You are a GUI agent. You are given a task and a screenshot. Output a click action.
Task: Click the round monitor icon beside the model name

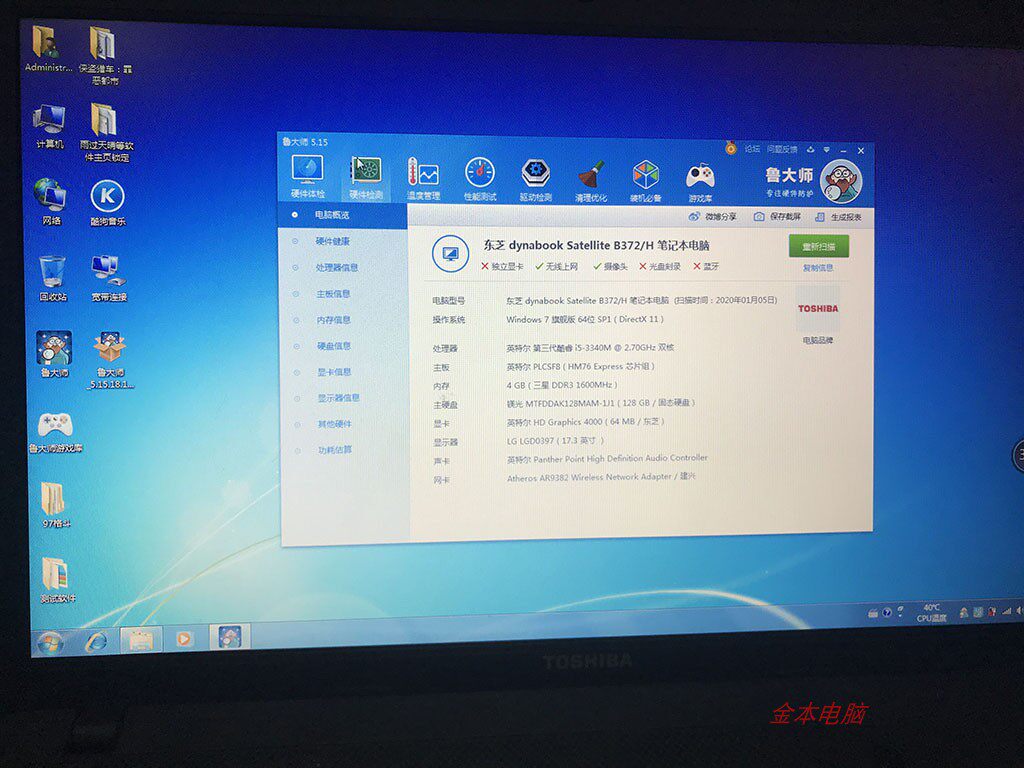450,253
